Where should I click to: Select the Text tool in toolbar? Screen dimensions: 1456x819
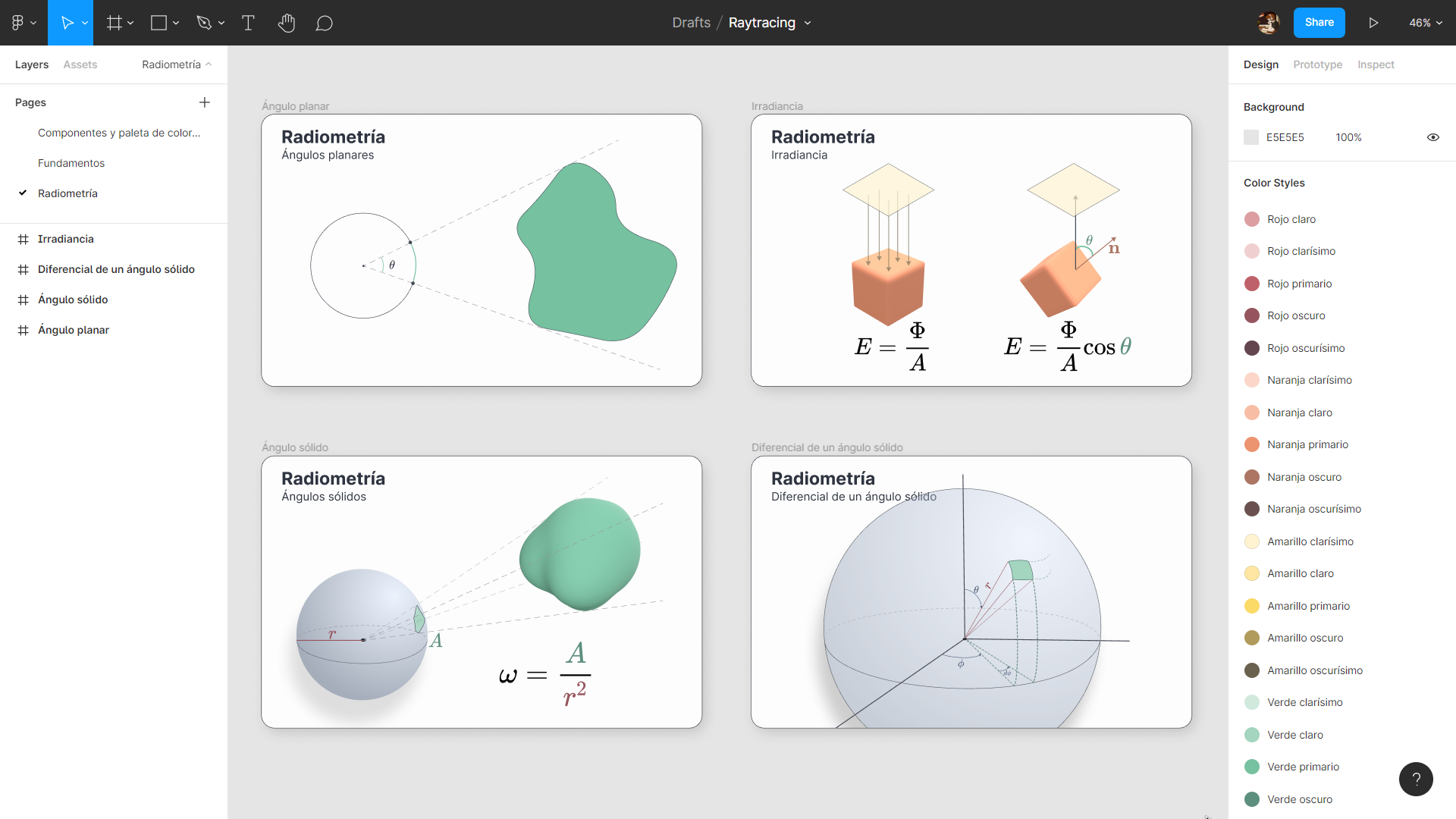(x=248, y=23)
